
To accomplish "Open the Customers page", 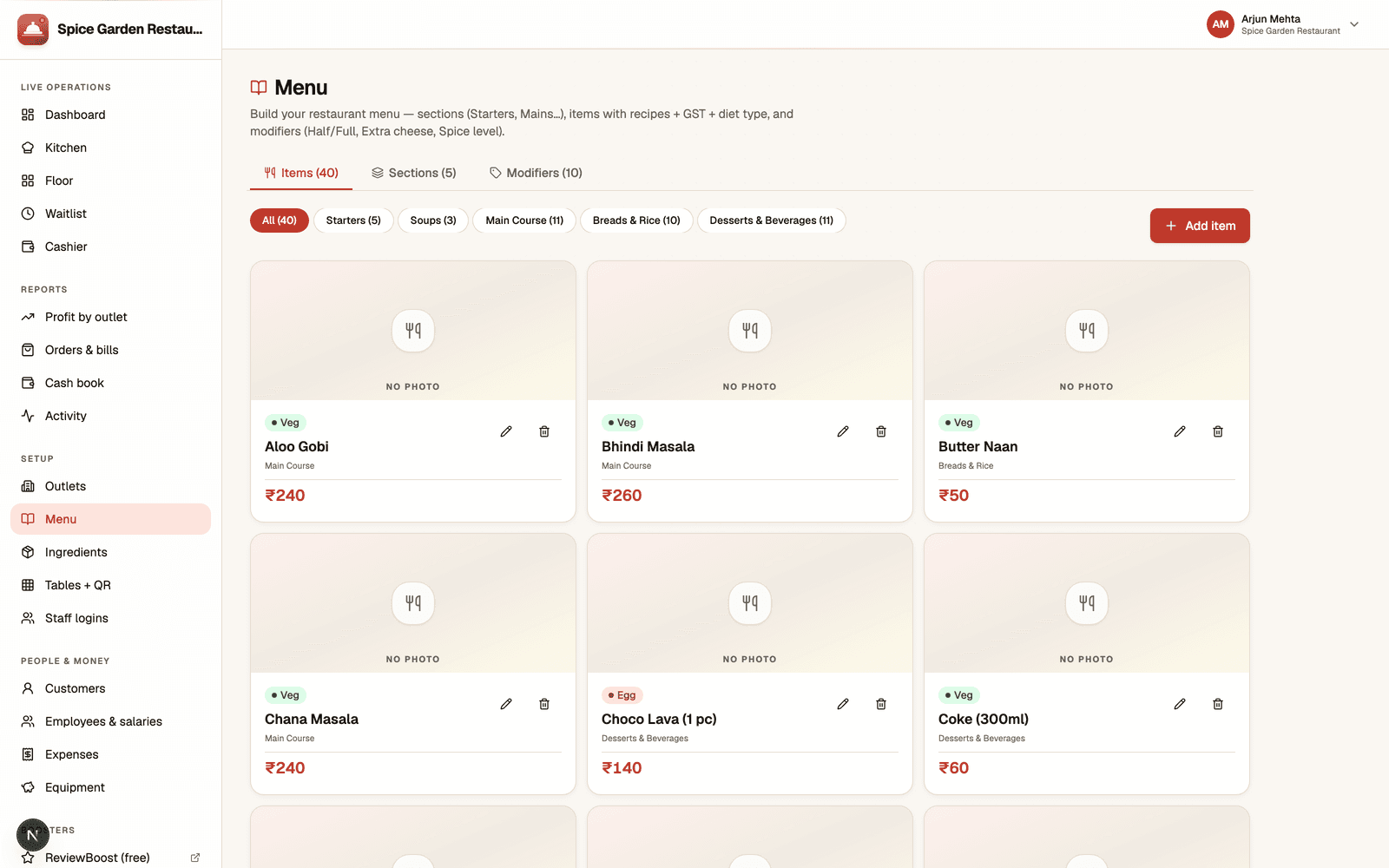I will coord(110,688).
